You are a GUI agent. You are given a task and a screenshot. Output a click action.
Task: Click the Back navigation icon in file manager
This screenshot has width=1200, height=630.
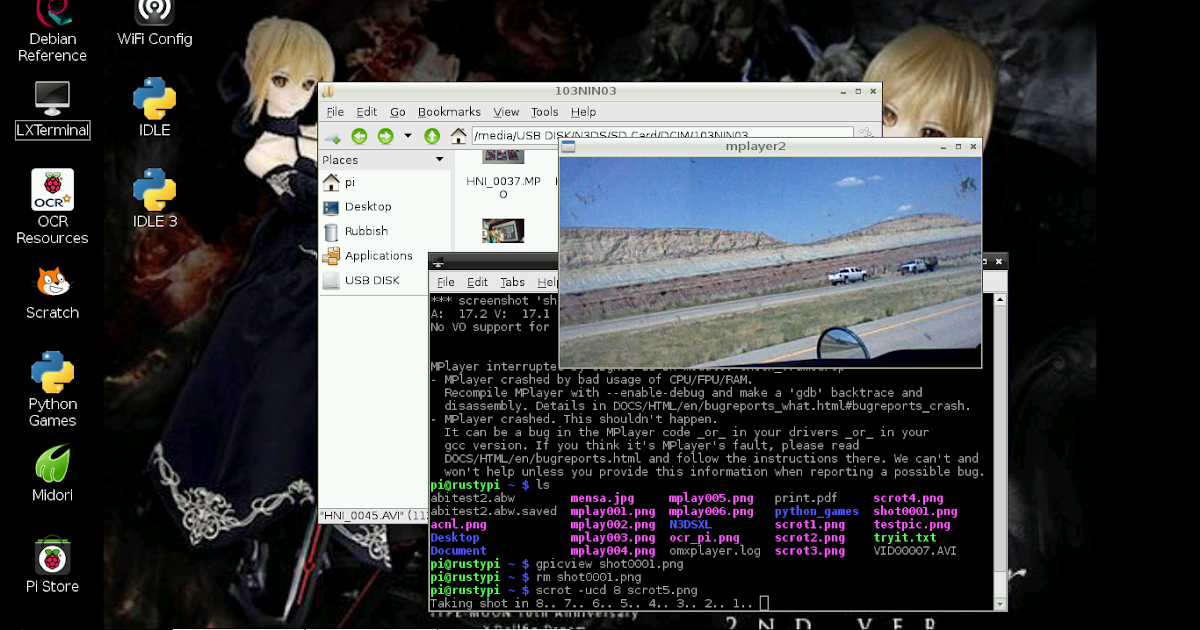pos(358,136)
